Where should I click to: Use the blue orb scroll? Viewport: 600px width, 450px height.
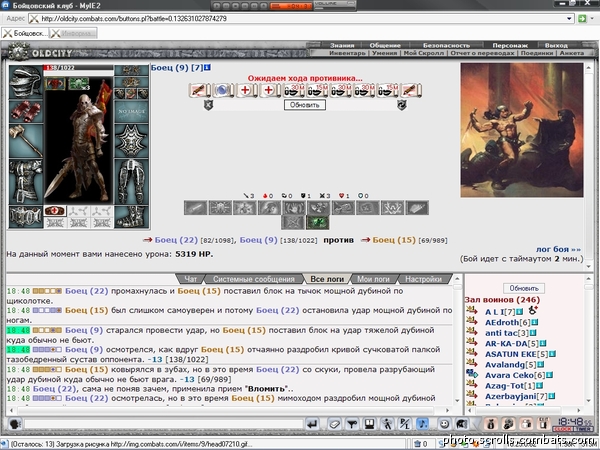222,91
